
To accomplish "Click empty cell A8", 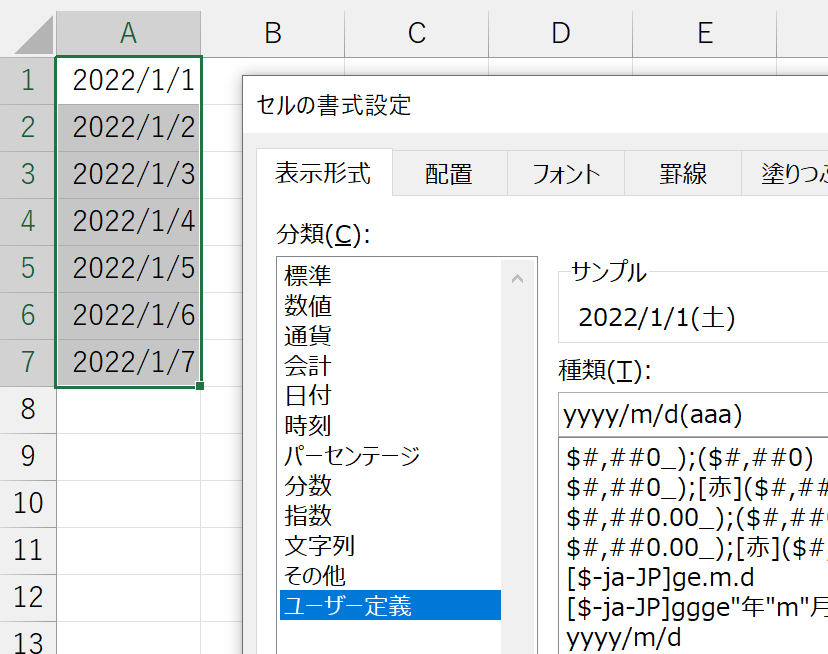I will point(128,410).
